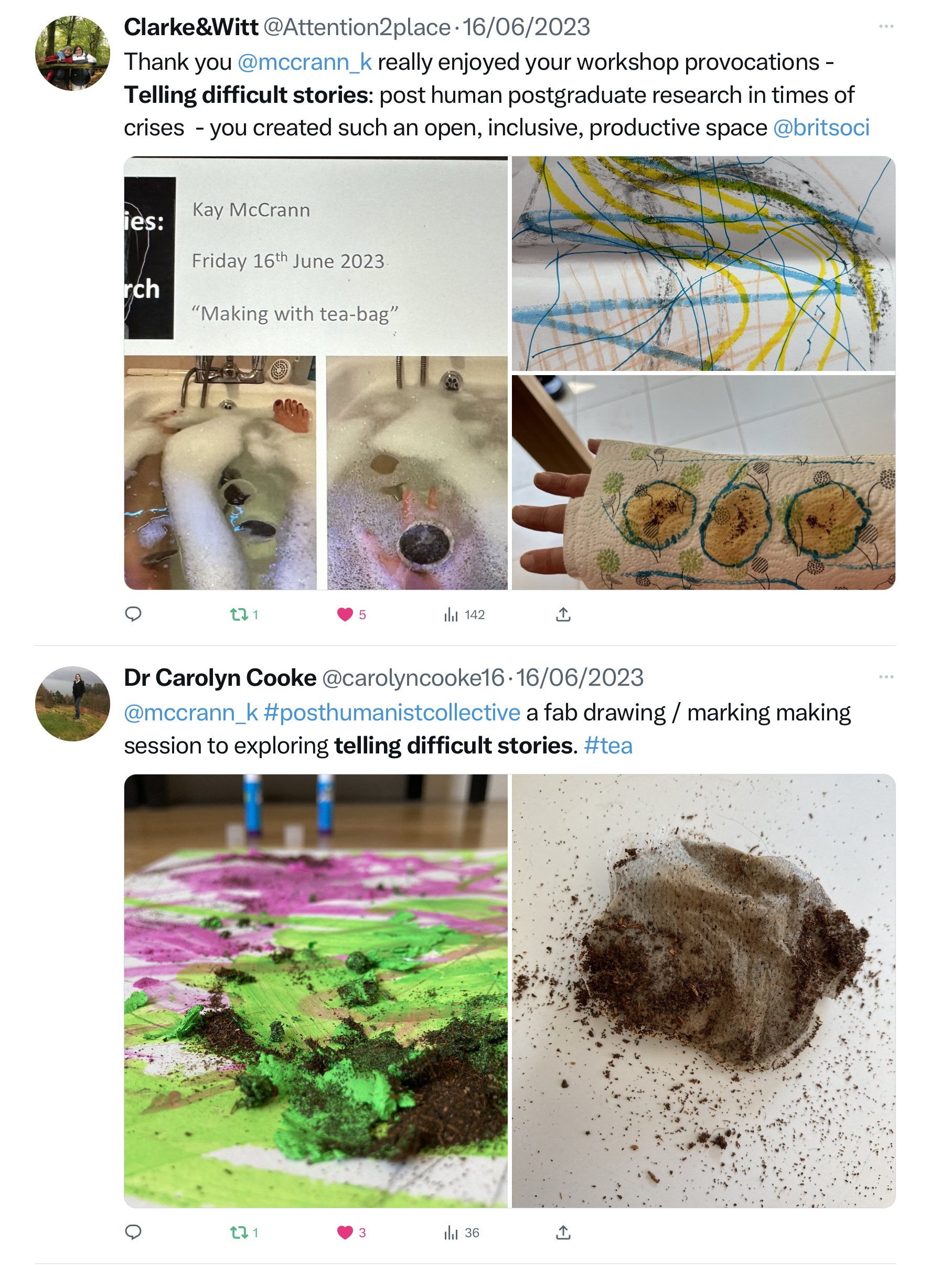Retweet the Clarke&Witt workshop tweet

239,615
